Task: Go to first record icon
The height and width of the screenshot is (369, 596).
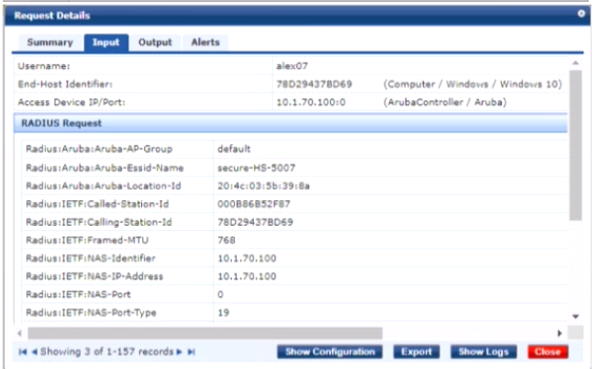Action: [23, 352]
